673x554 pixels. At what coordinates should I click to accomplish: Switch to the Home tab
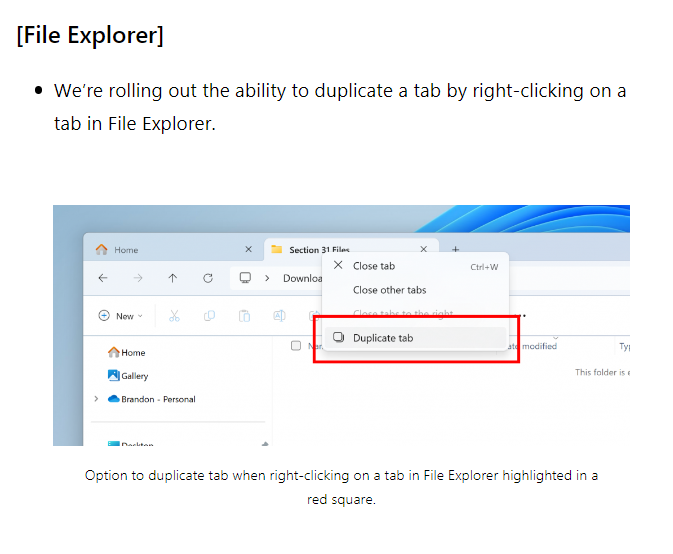pyautogui.click(x=173, y=249)
